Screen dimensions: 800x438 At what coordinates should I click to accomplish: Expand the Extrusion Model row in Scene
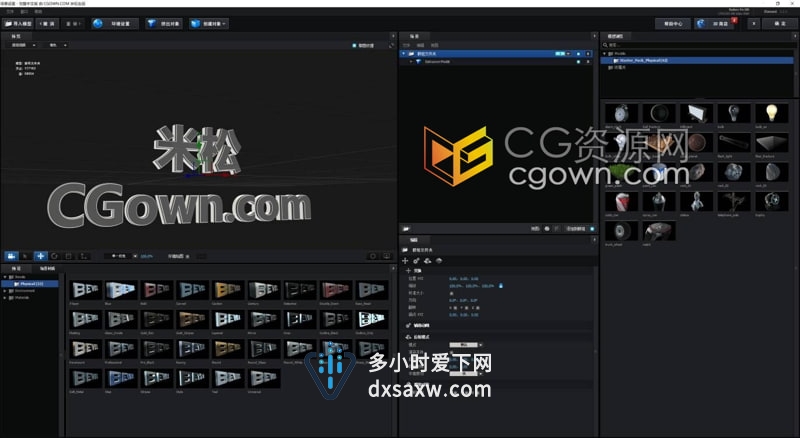click(411, 61)
